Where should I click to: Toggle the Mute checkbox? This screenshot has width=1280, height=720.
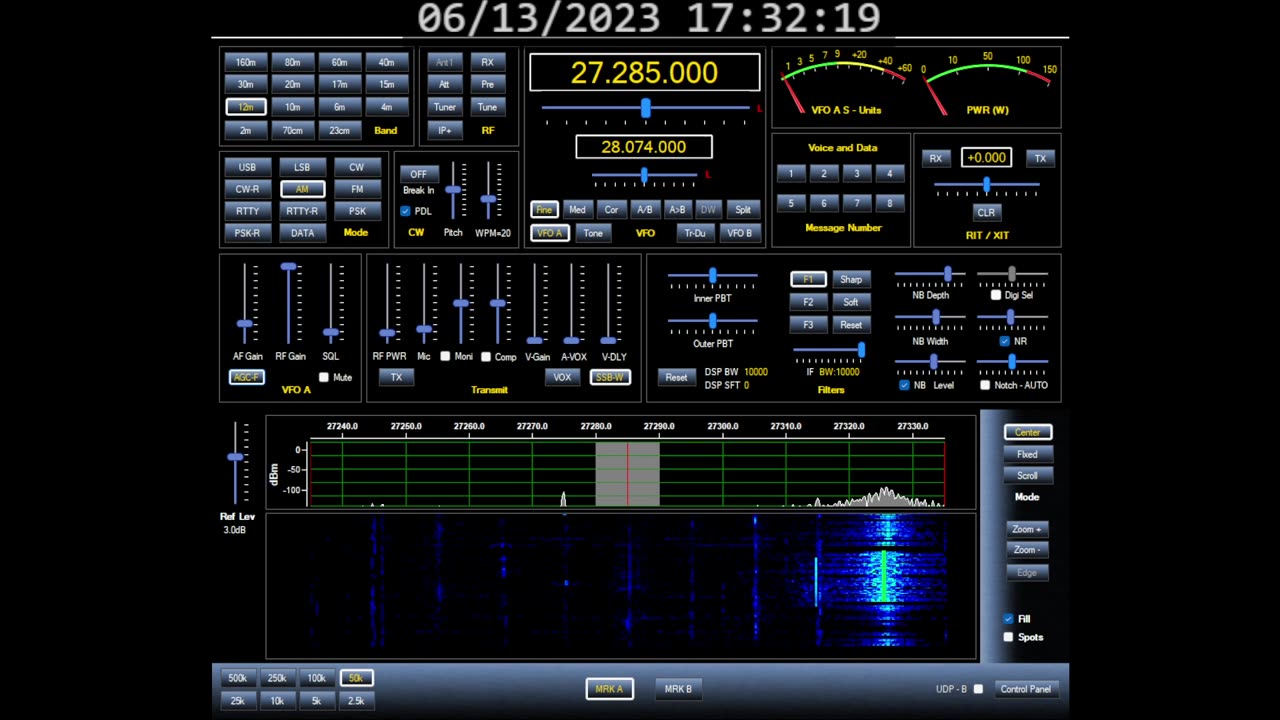323,377
